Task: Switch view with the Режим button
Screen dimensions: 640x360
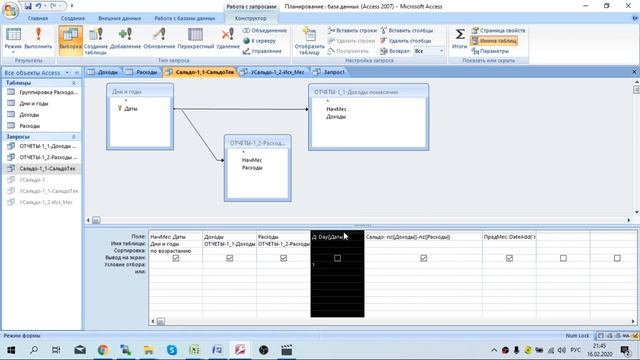Action: (13, 40)
